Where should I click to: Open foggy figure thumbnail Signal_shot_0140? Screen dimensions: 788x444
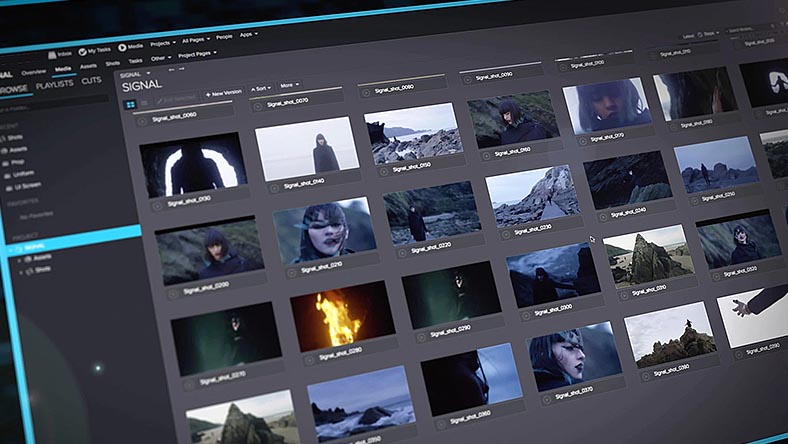pos(307,148)
